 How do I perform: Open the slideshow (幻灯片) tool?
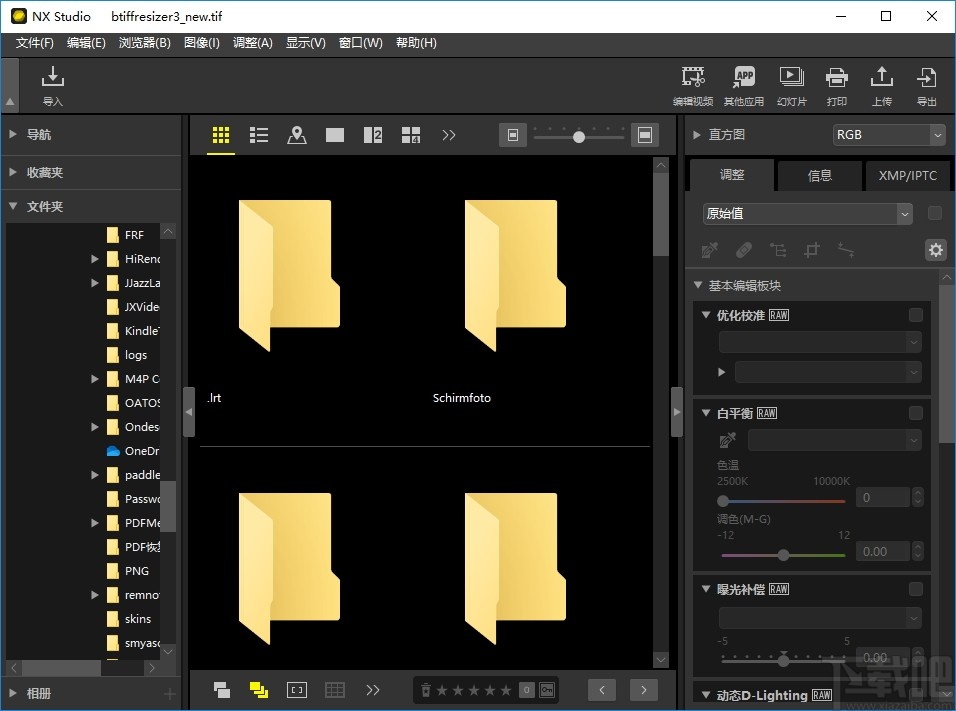click(x=791, y=85)
